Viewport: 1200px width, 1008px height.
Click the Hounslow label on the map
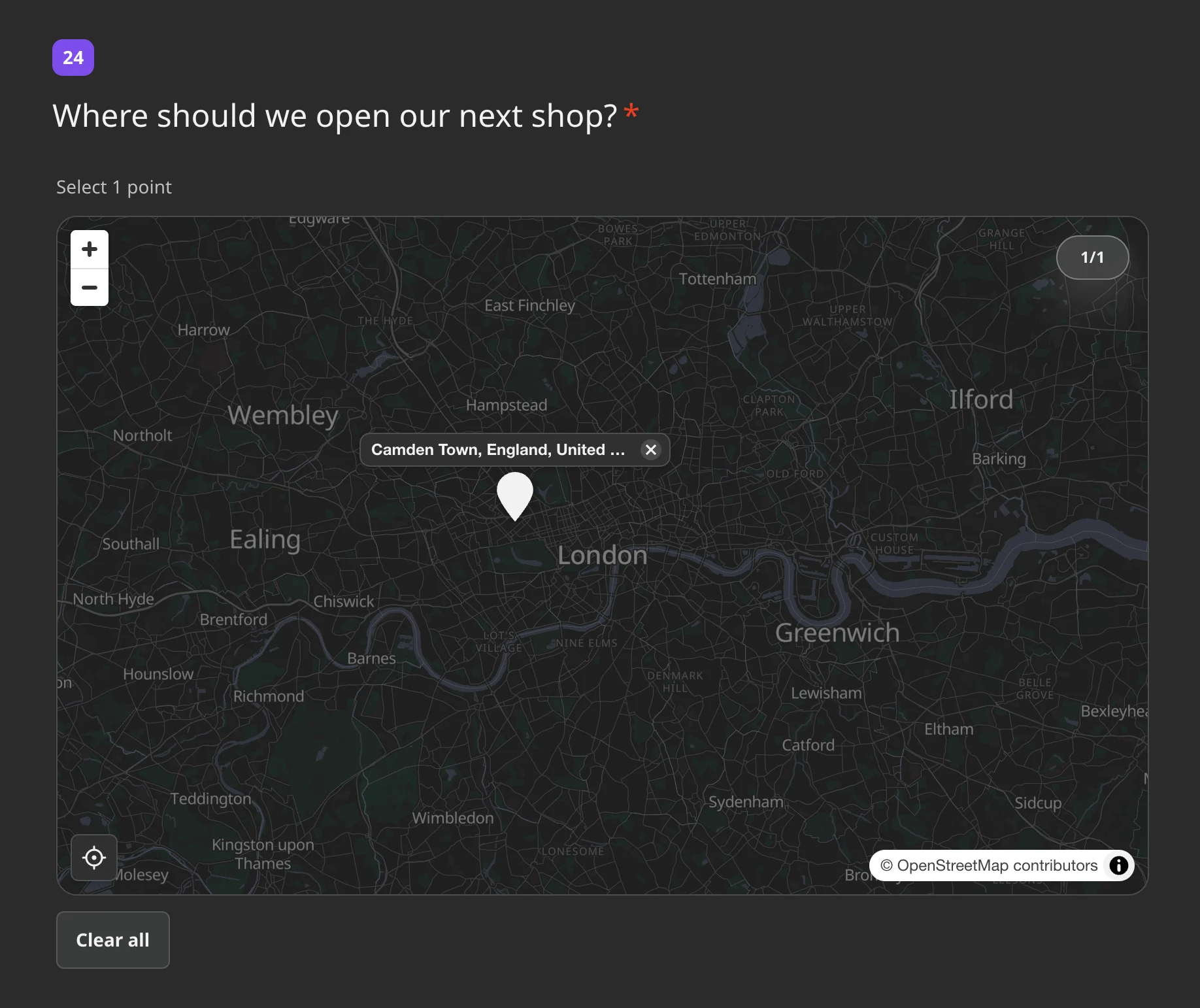(158, 674)
